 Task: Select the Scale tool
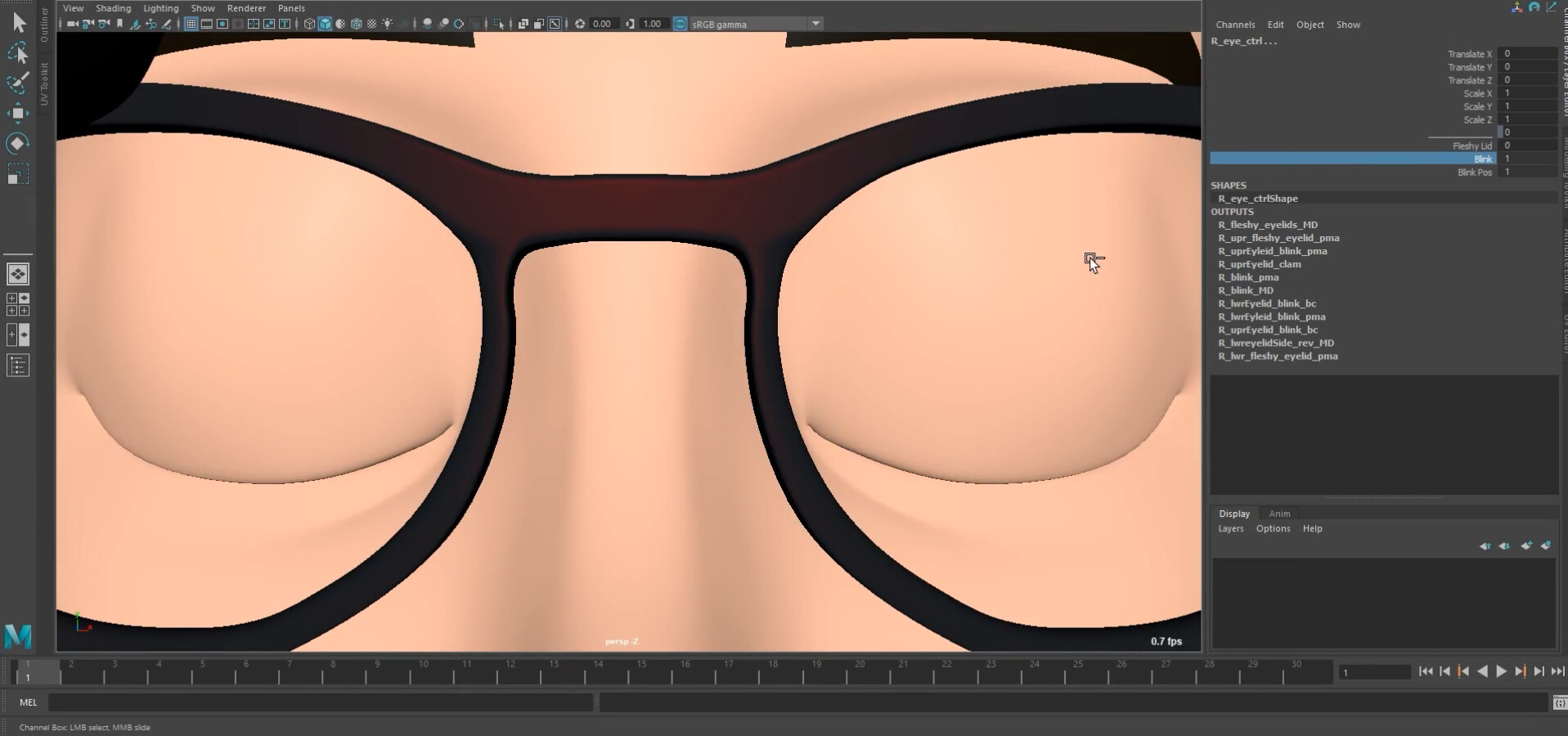(x=18, y=173)
